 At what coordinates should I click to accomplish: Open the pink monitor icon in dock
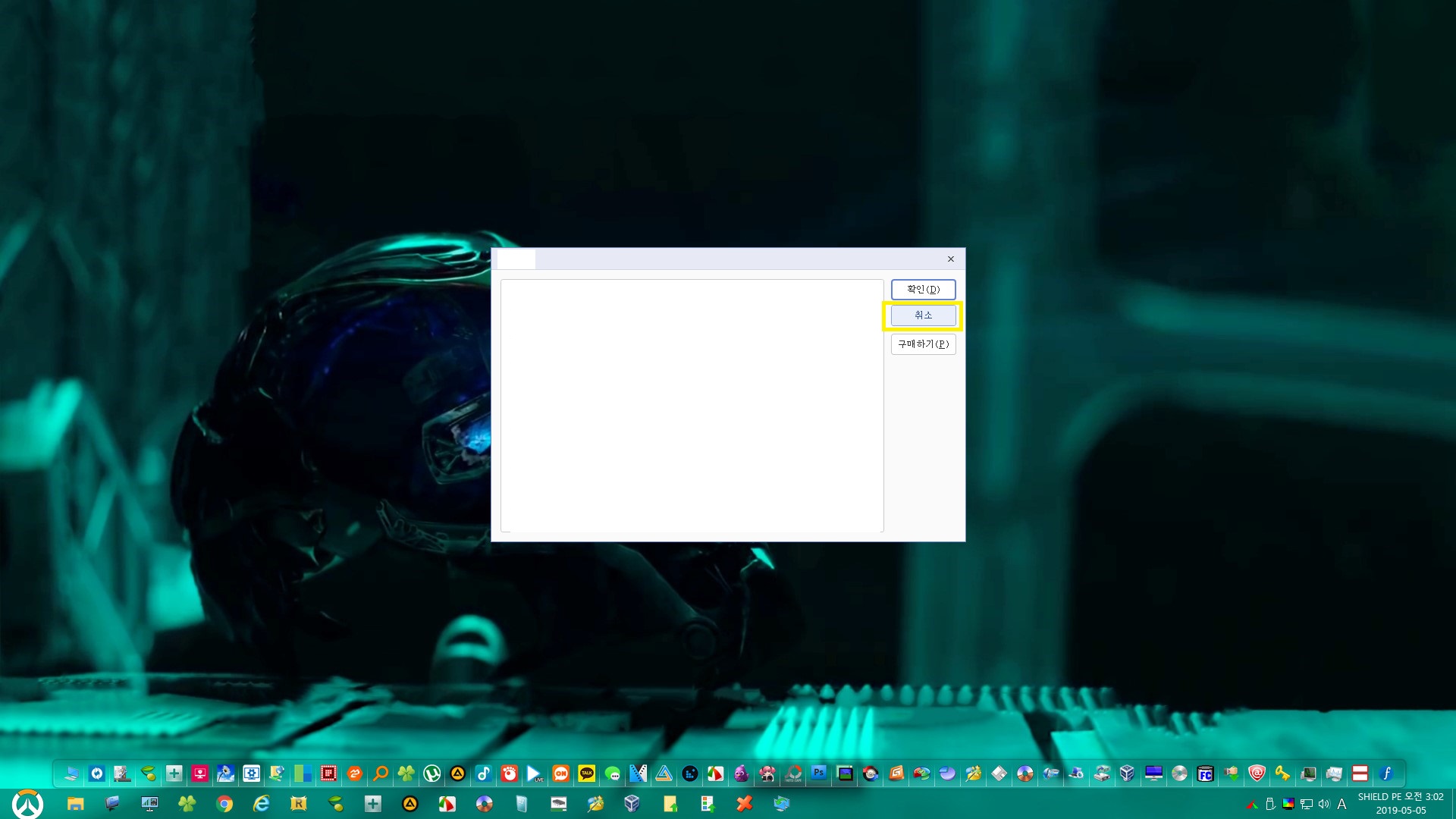click(x=200, y=773)
